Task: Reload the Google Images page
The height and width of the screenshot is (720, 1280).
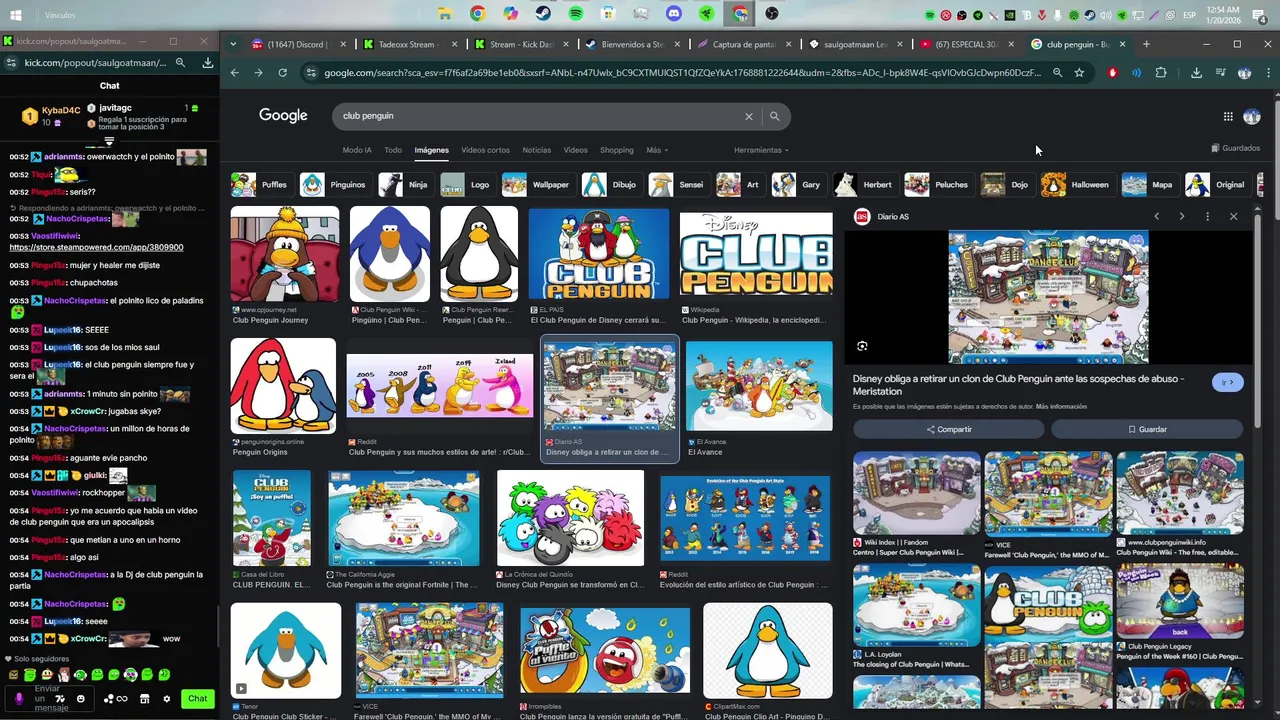Action: pyautogui.click(x=283, y=73)
